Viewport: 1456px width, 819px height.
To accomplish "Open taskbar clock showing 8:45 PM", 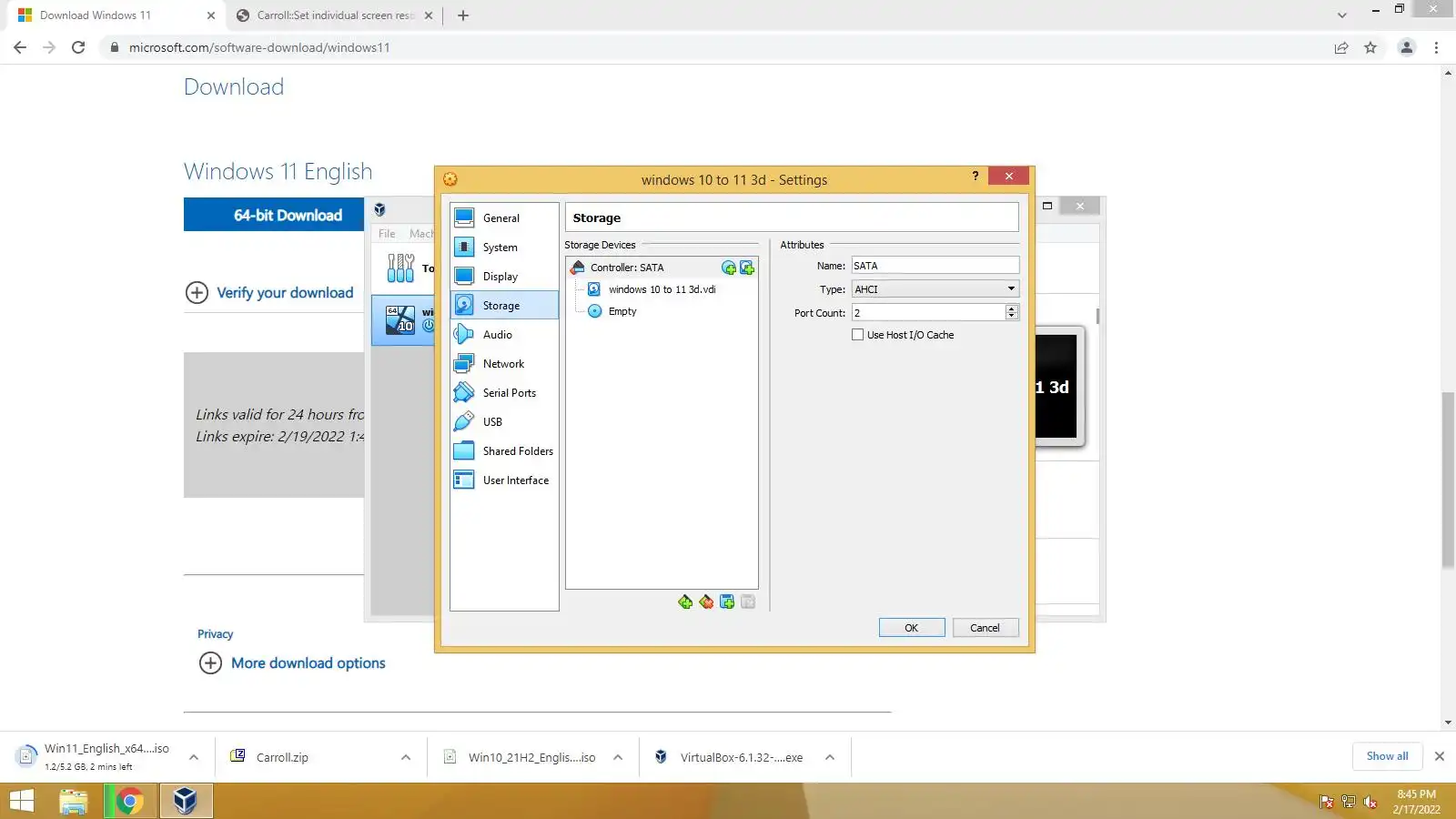I will 1416,802.
